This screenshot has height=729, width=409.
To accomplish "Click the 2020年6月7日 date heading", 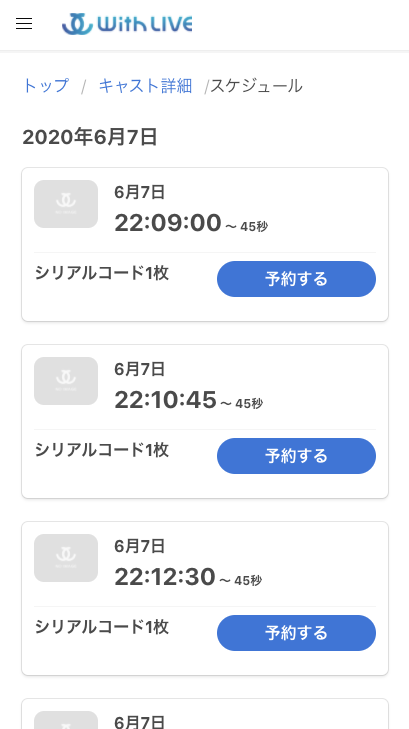I will tap(90, 138).
